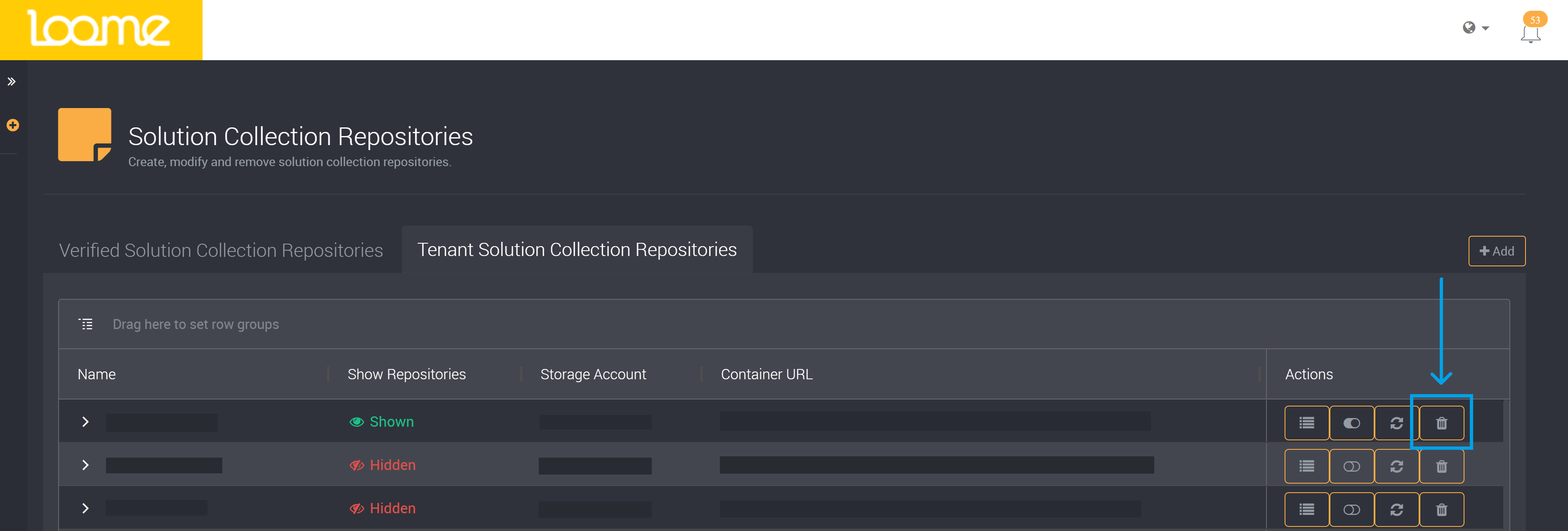Sort by Container URL column header
This screenshot has height=531, width=1568.
[x=766, y=374]
